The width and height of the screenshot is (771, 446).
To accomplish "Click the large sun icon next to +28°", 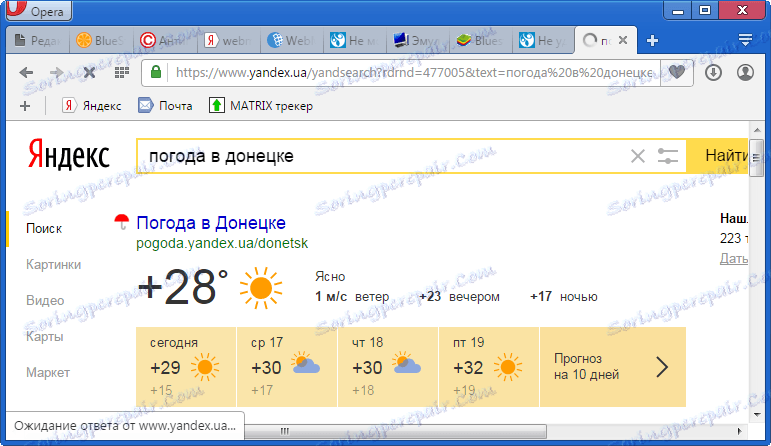I will 261,288.
